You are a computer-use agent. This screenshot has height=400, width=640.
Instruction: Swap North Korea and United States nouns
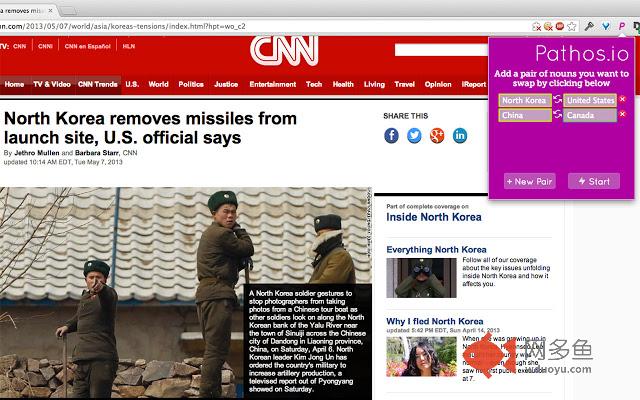point(558,99)
